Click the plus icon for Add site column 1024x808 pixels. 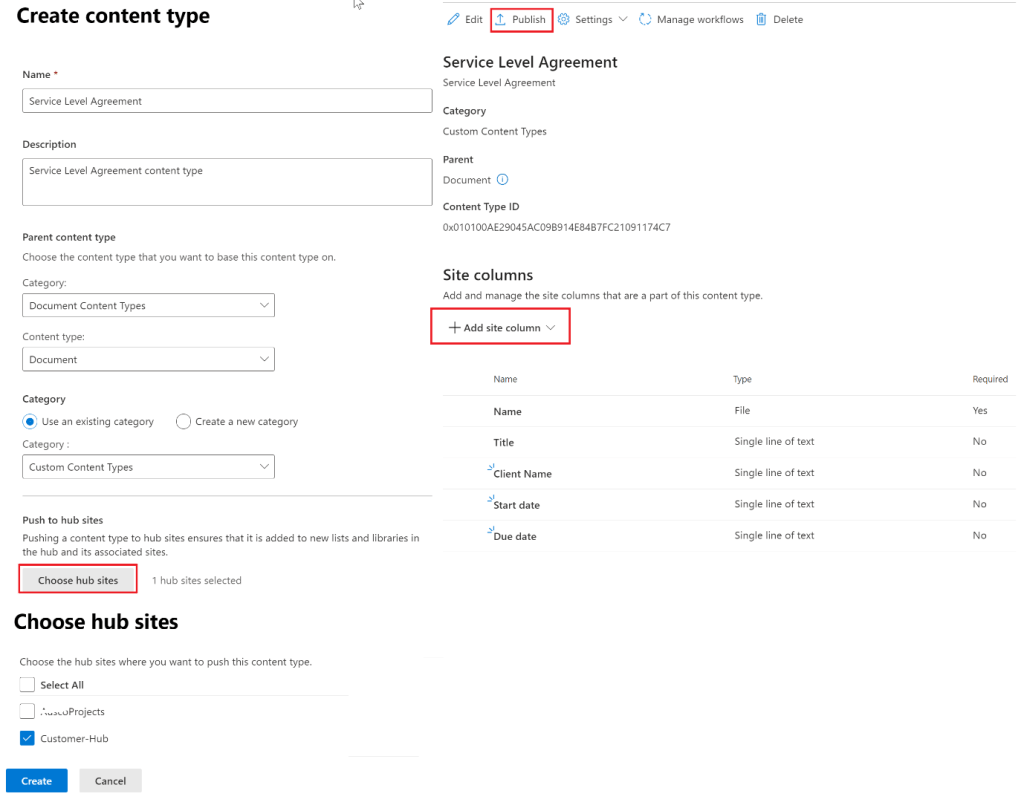(x=454, y=328)
